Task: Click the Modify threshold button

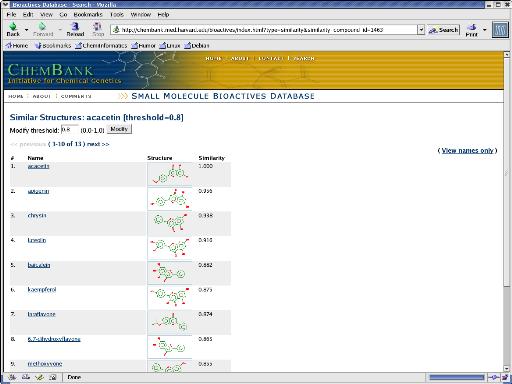Action: click(119, 129)
